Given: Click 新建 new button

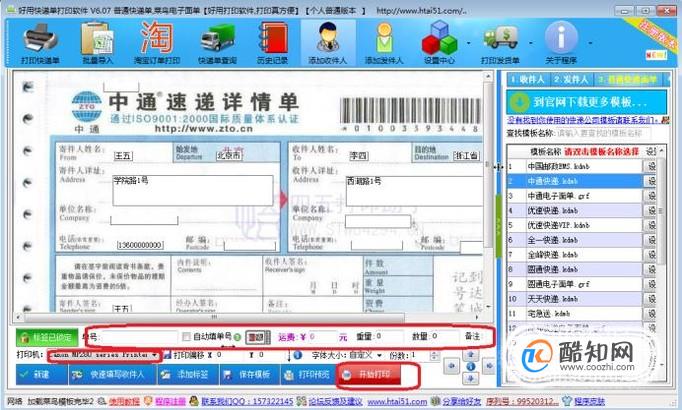Looking at the screenshot, I should click(42, 374).
